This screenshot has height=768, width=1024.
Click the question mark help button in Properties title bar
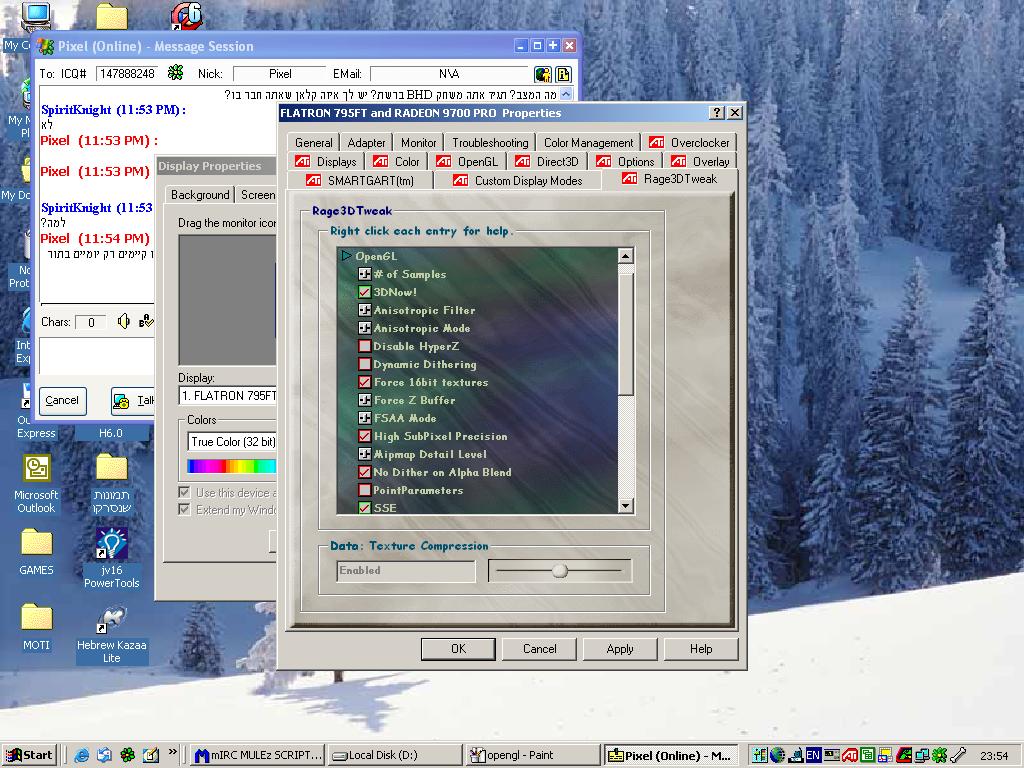point(716,113)
